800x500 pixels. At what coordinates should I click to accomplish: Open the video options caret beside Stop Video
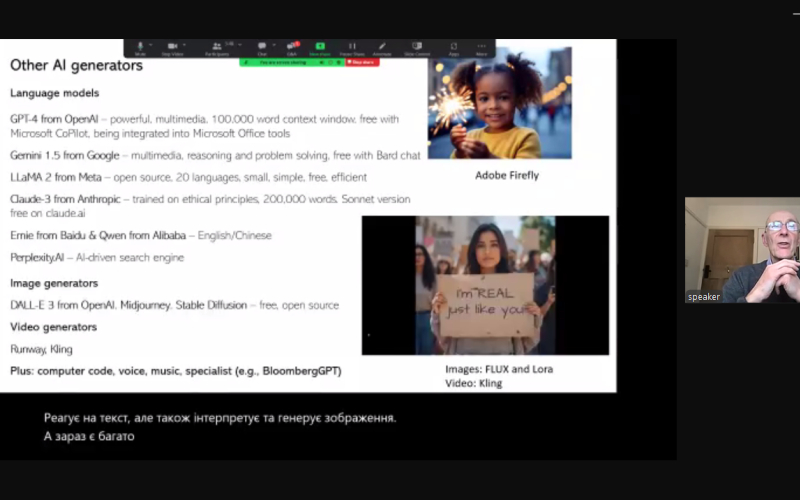(x=185, y=45)
